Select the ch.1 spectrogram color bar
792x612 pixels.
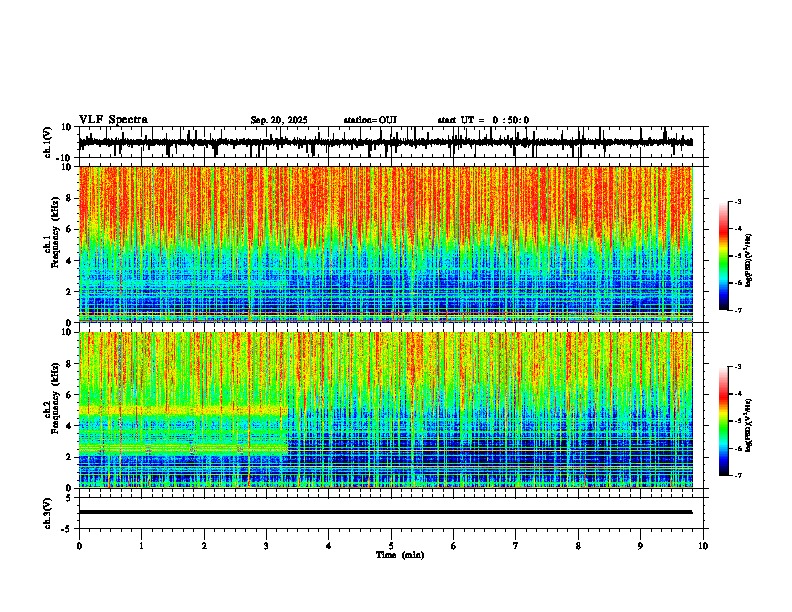tap(724, 256)
